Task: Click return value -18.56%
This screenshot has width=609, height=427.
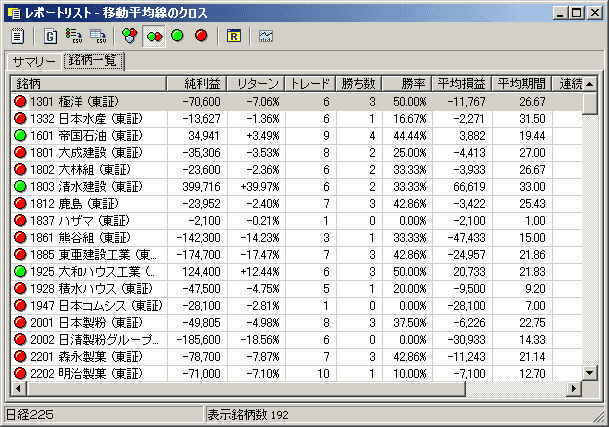Action: coord(260,340)
